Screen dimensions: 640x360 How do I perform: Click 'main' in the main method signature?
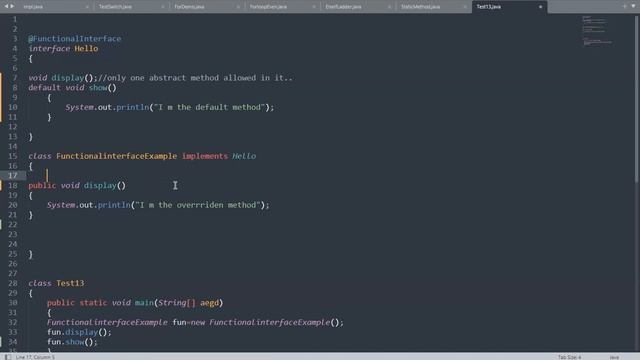144,302
